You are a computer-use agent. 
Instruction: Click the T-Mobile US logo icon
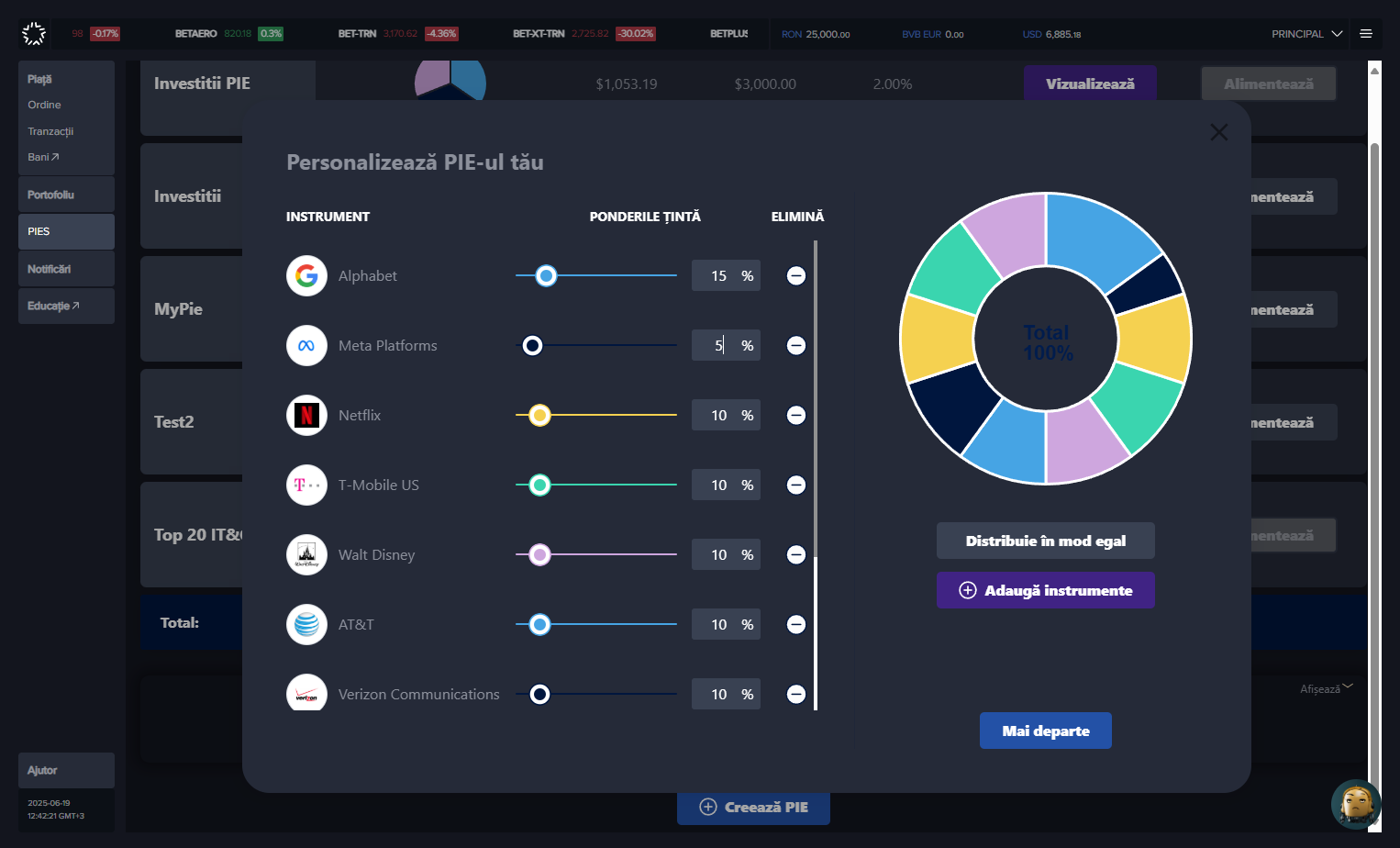click(x=306, y=485)
